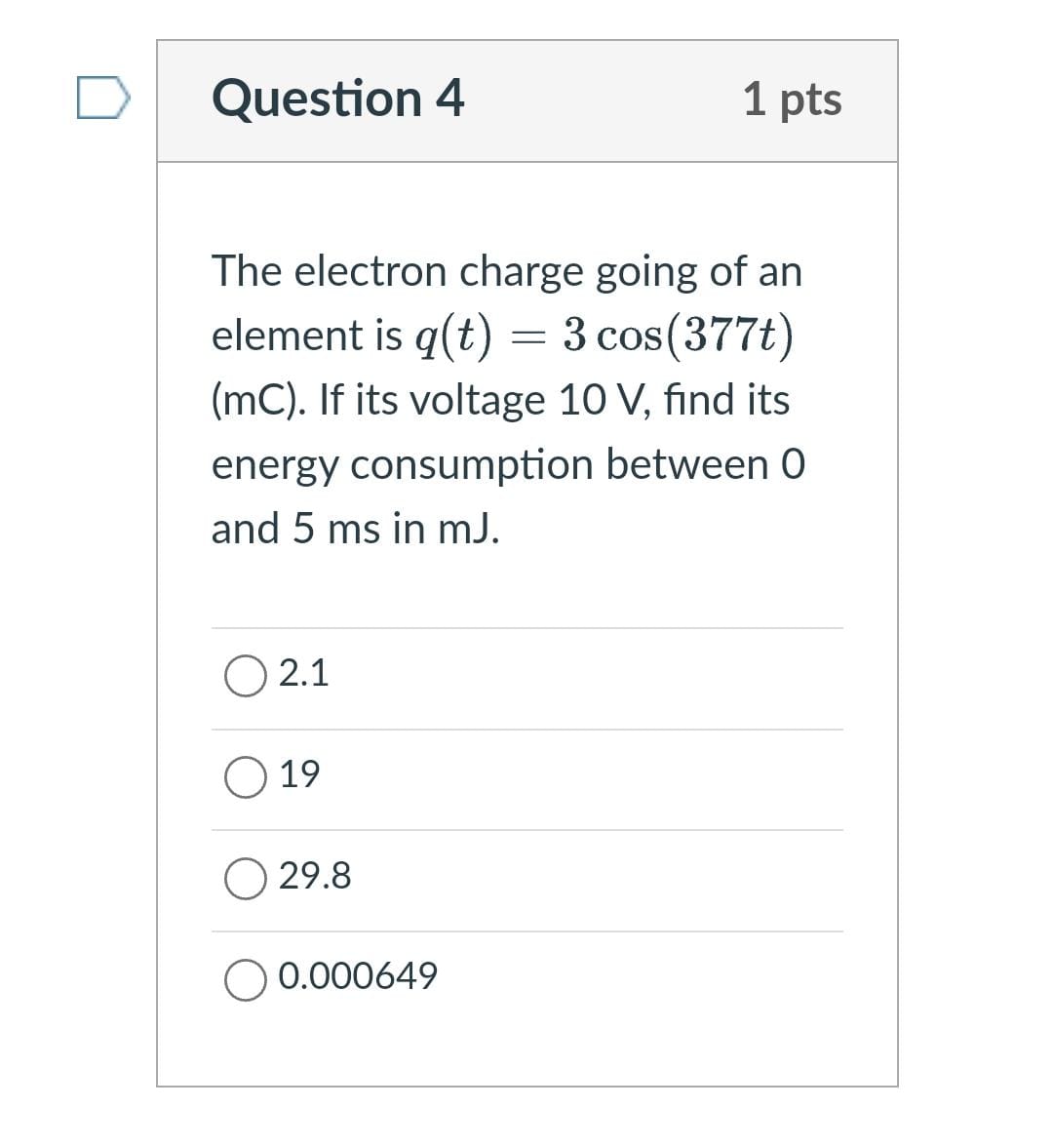The width and height of the screenshot is (1053, 1148).
Task: Select the radio button for answer 19
Action: 246,775
